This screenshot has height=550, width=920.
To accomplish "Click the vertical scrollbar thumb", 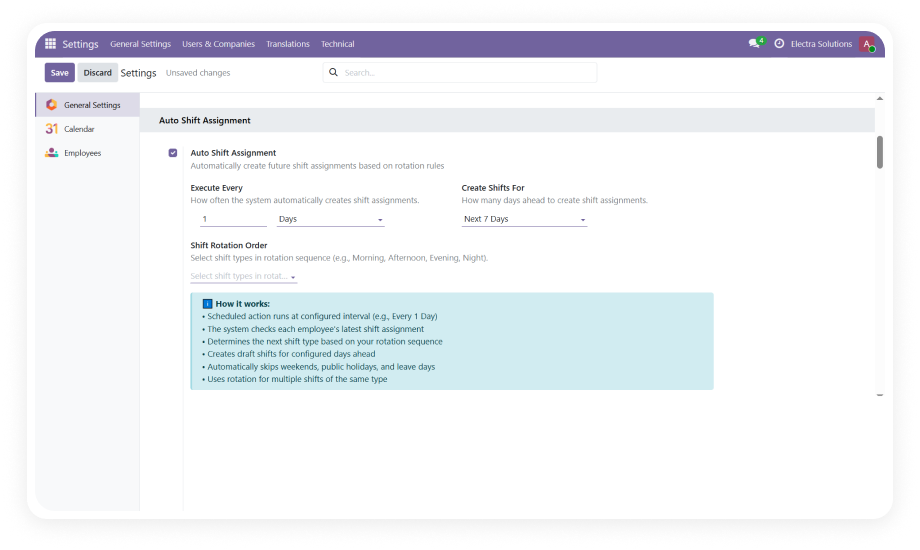I will [x=880, y=152].
